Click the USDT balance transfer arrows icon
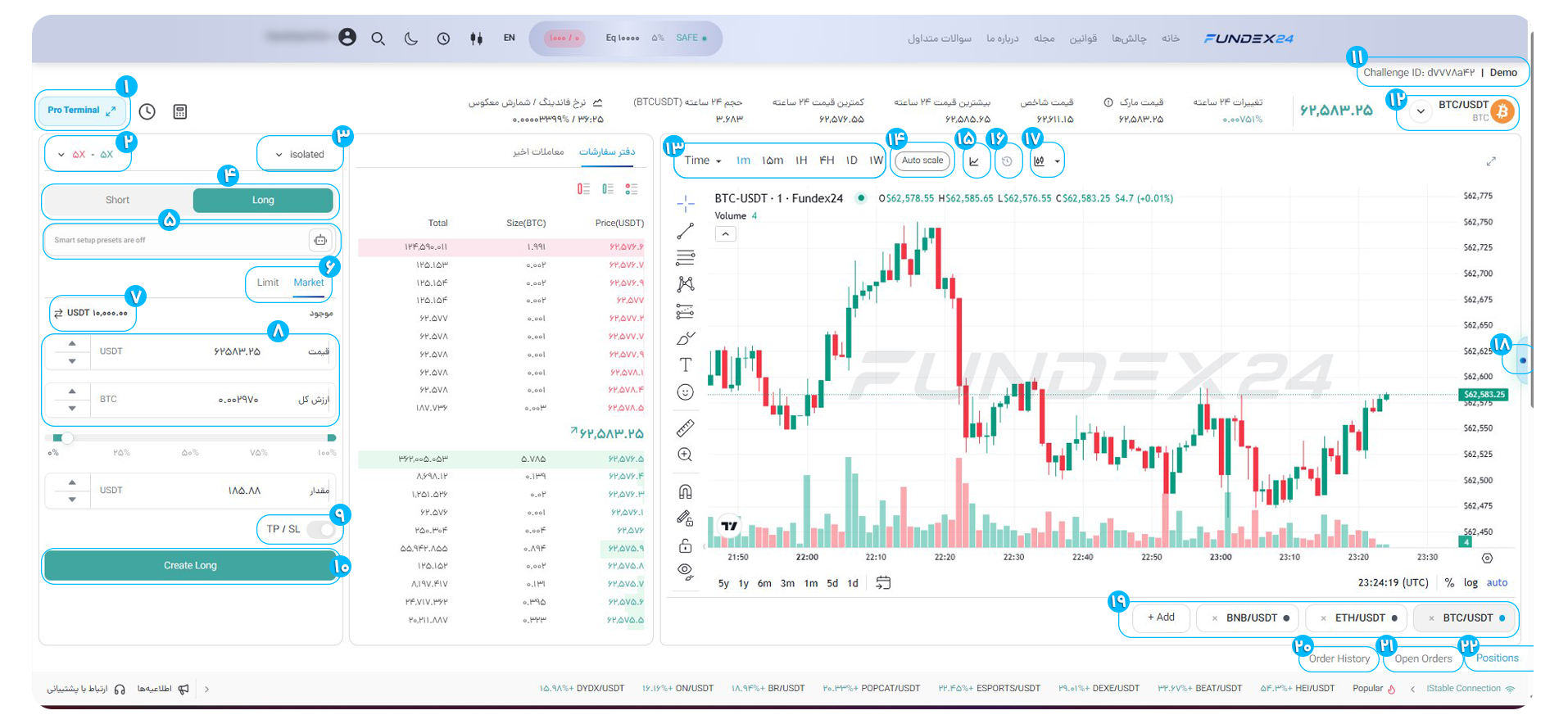1568x724 pixels. tap(58, 313)
